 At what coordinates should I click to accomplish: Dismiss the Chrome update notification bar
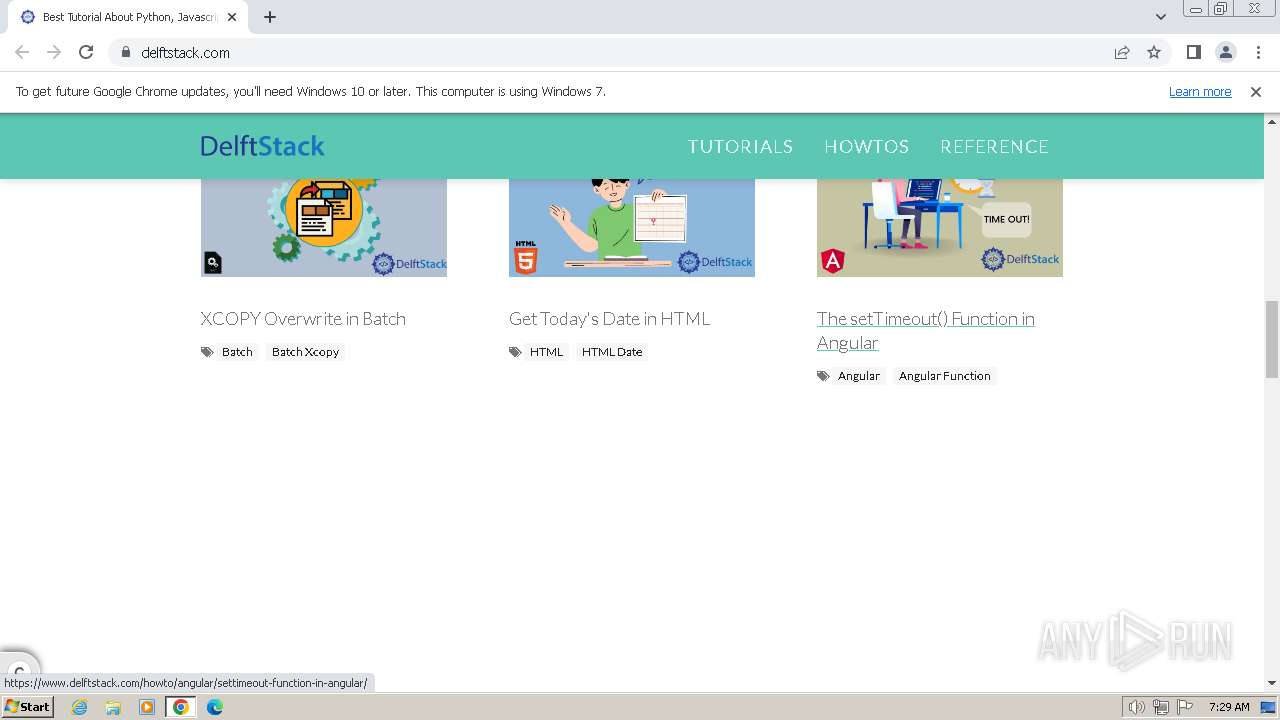(x=1256, y=91)
